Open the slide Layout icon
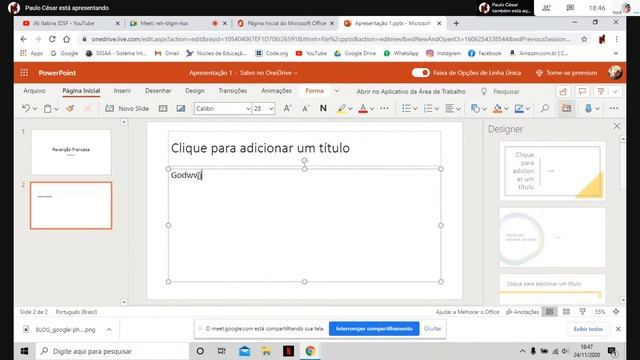Viewport: 640px width, 360px height. pyautogui.click(x=163, y=109)
